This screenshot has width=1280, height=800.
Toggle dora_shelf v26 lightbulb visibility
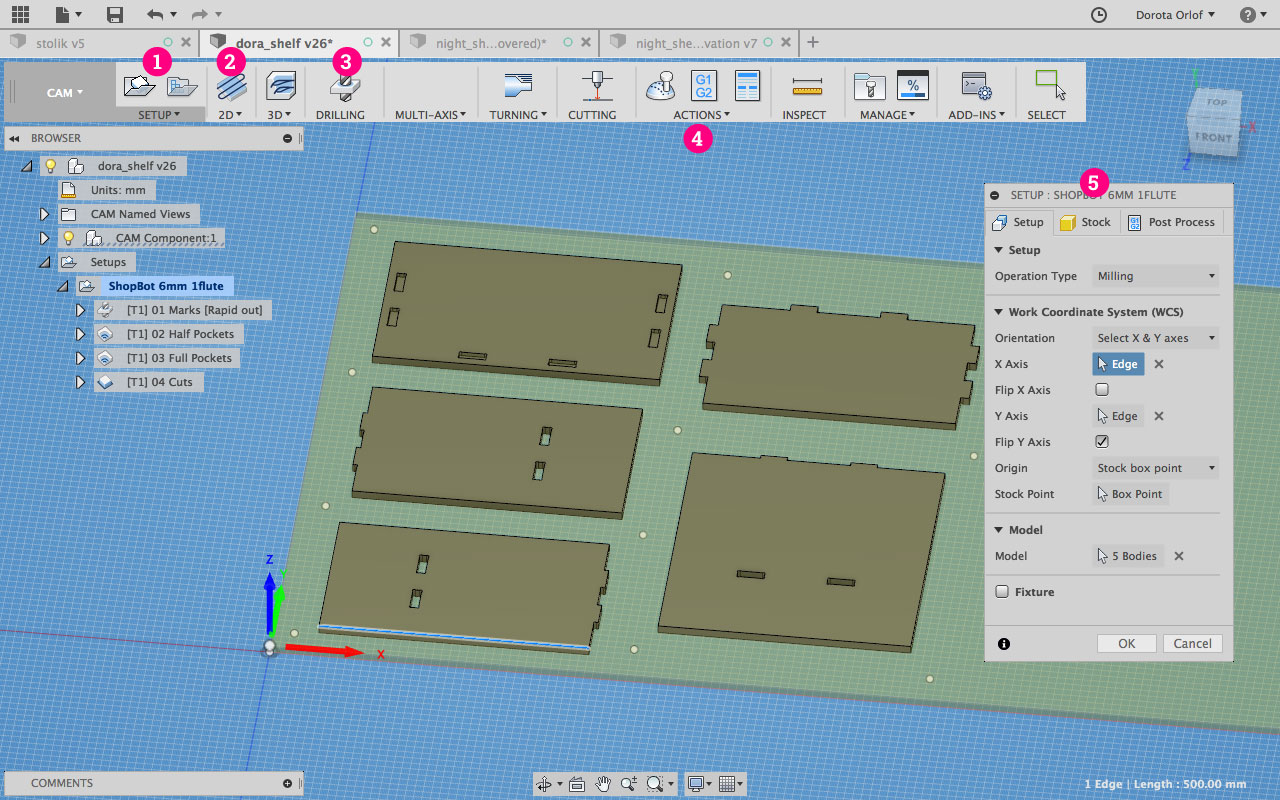pos(51,166)
